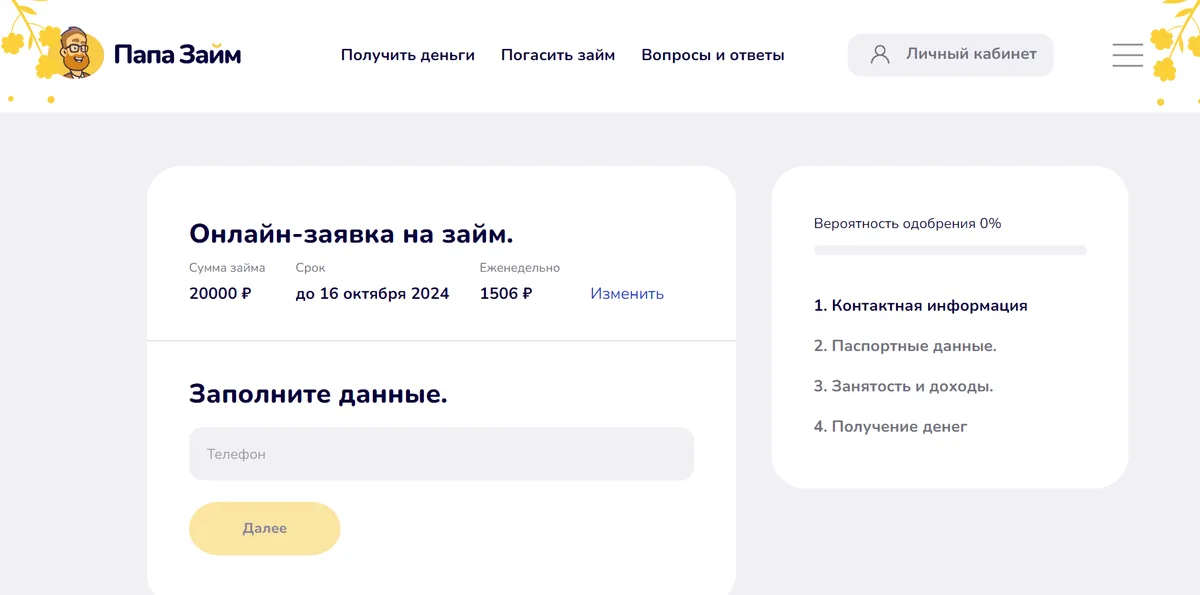Click the approval probability progress bar
Screen dimensions: 1200x595
(x=950, y=250)
